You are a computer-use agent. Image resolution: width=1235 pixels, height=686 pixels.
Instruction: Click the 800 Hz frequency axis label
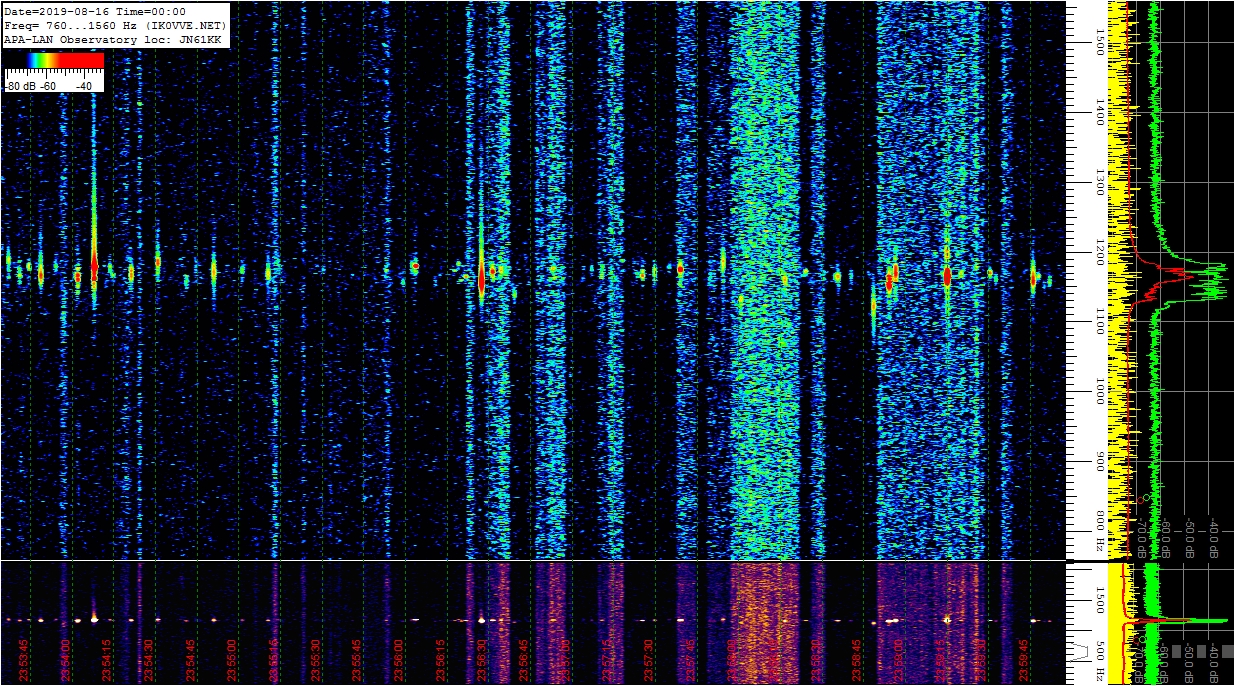tap(1099, 533)
